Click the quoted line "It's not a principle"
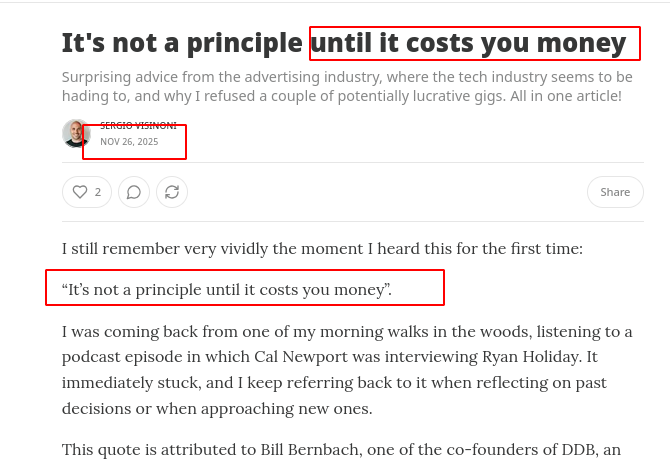 226,290
